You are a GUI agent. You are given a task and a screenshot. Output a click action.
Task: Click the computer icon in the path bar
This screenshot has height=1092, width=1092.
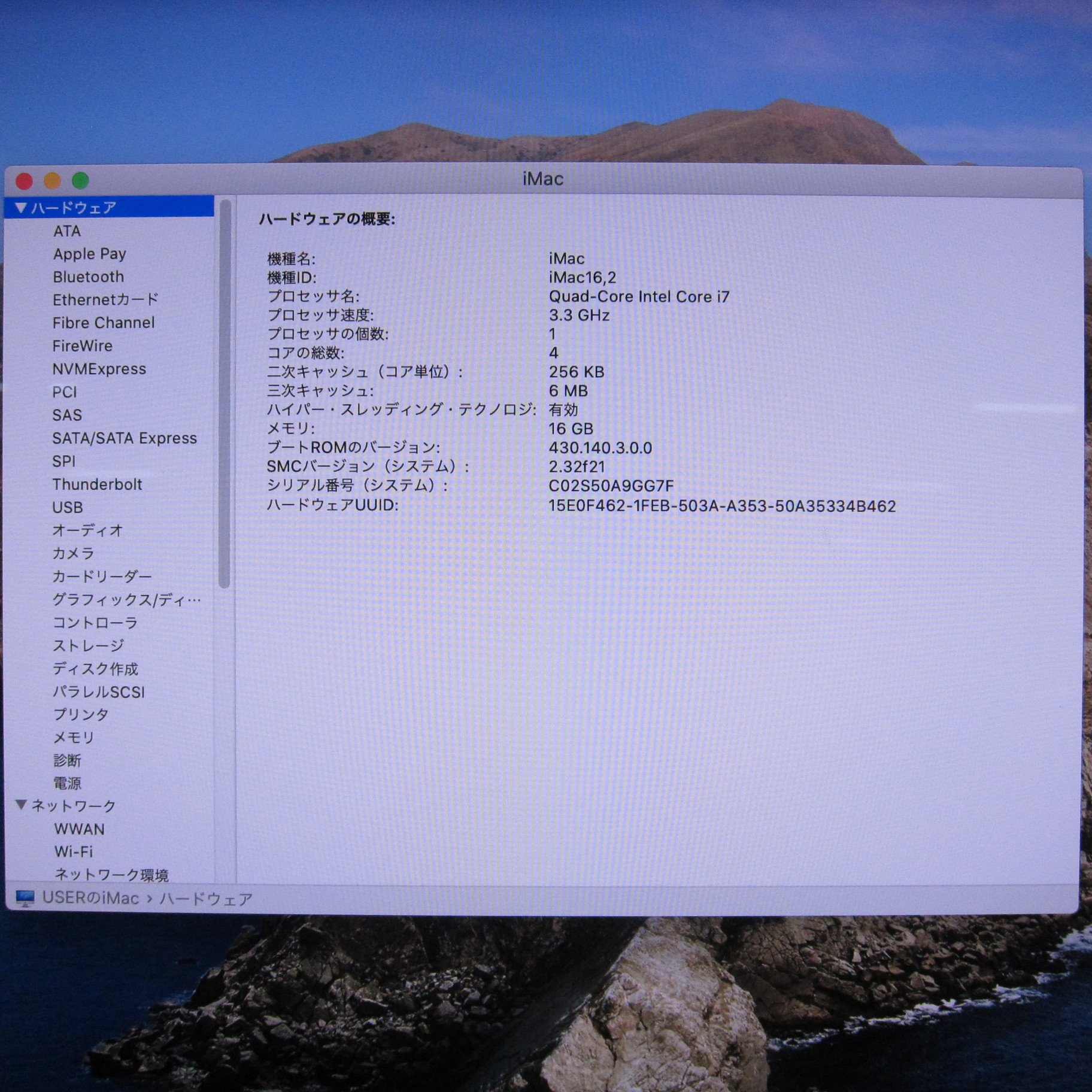pos(25,899)
